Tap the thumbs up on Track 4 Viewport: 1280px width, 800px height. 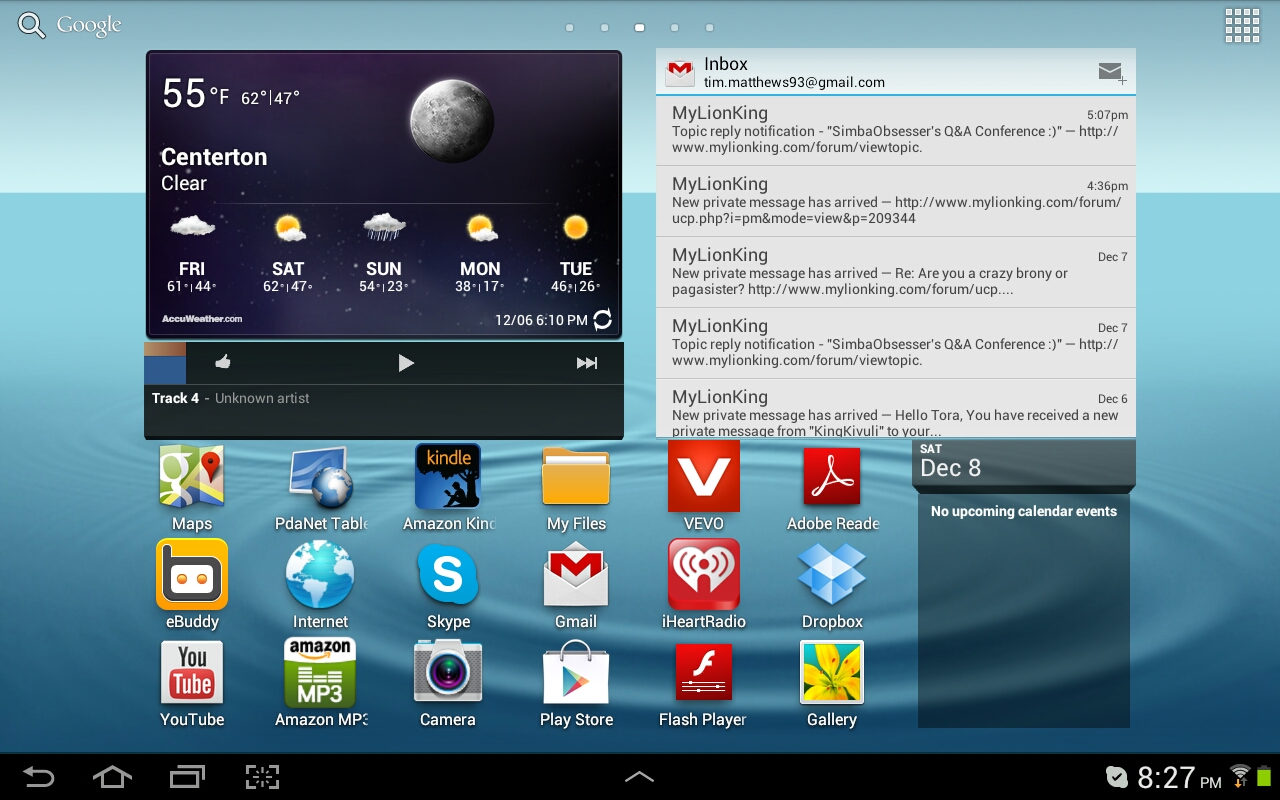223,363
